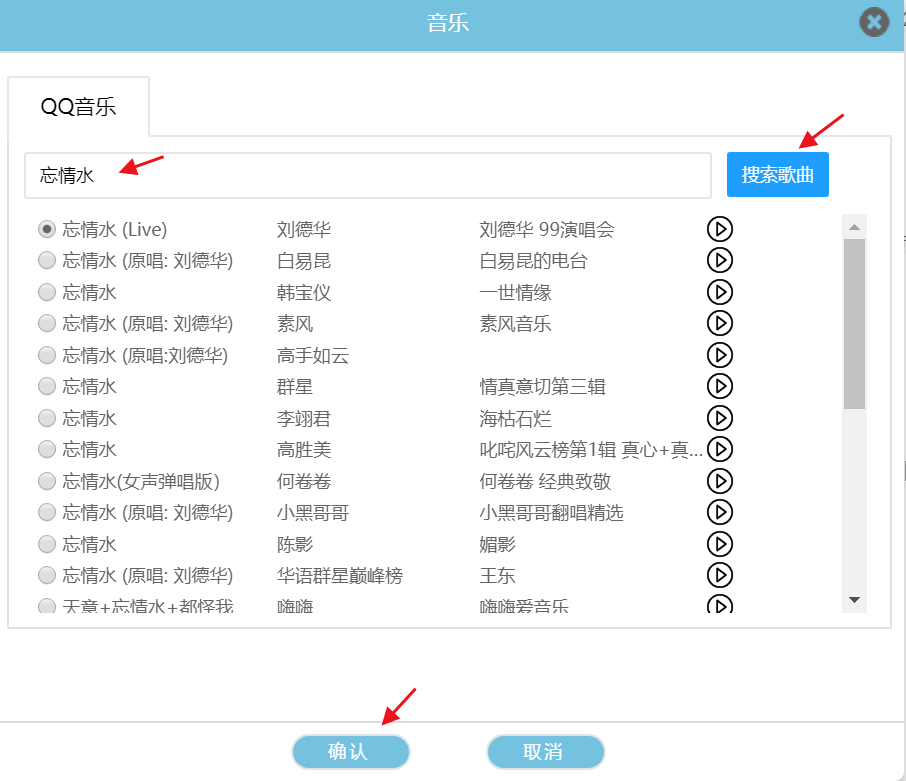This screenshot has width=906, height=781.
Task: Play preview of 小黑哥哥 version
Action: point(720,512)
